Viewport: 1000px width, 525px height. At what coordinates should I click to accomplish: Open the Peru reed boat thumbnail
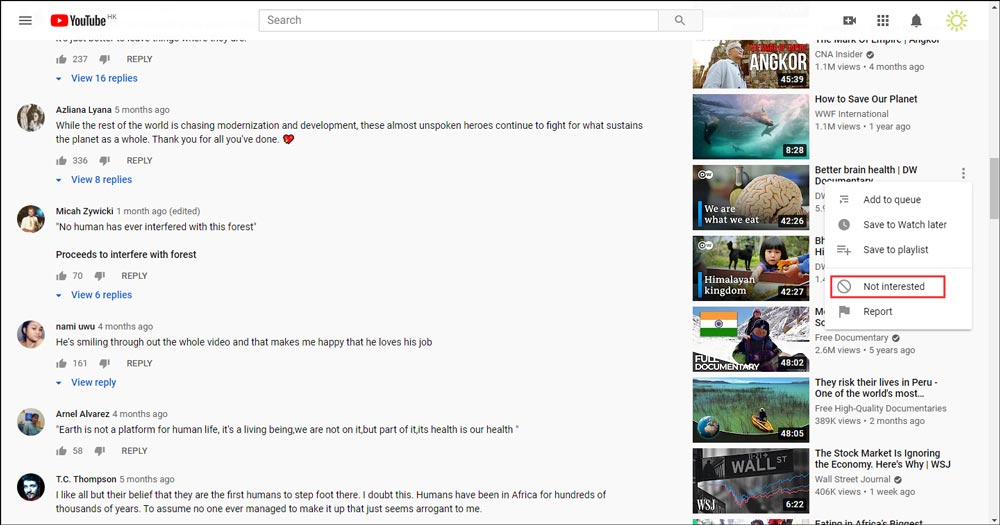[751, 410]
